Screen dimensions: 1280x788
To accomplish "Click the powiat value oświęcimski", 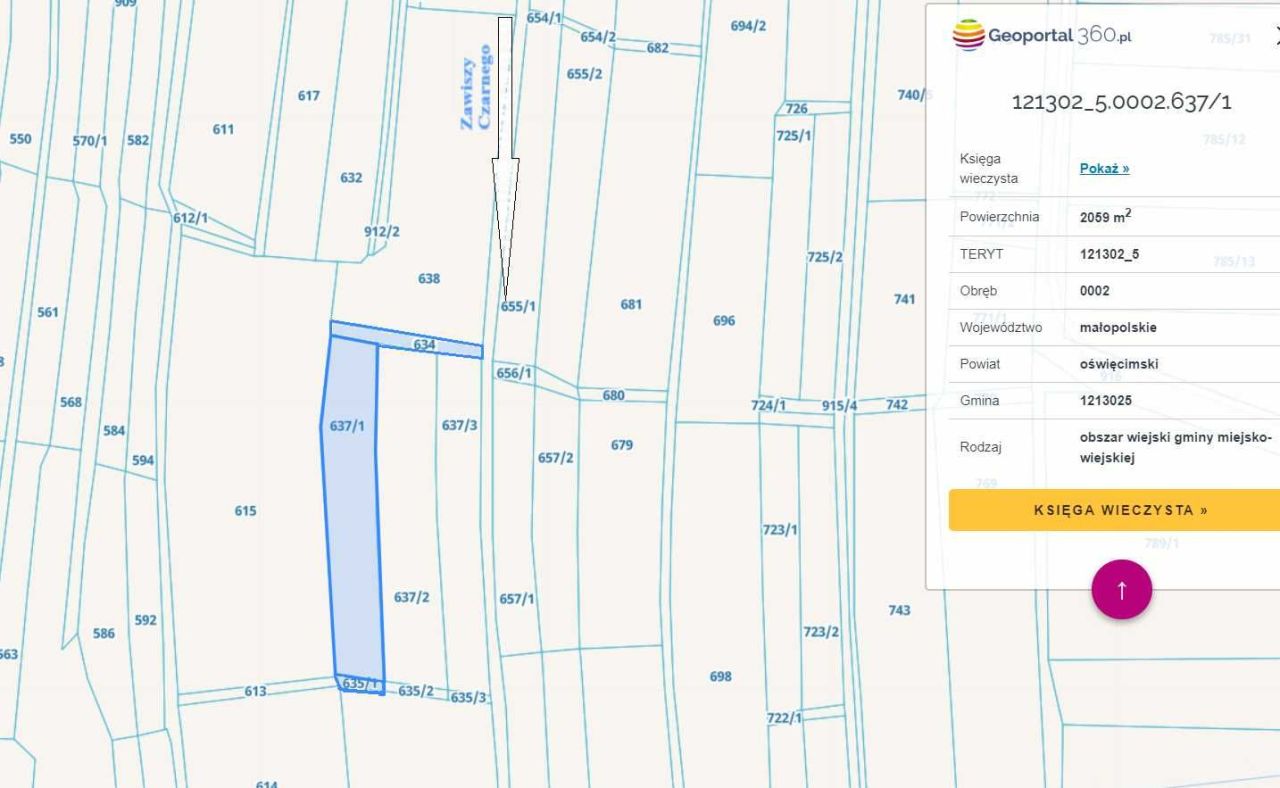I will pyautogui.click(x=1119, y=364).
